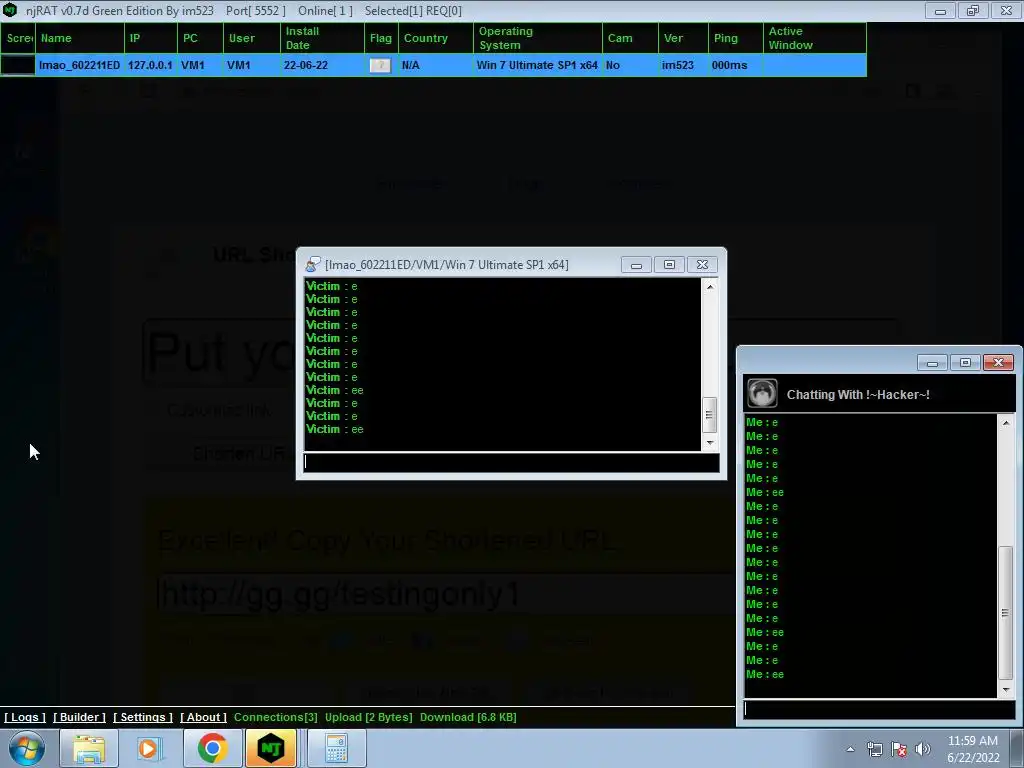Image resolution: width=1024 pixels, height=768 pixels.
Task: Click the Operating System column header
Action: [x=538, y=38]
